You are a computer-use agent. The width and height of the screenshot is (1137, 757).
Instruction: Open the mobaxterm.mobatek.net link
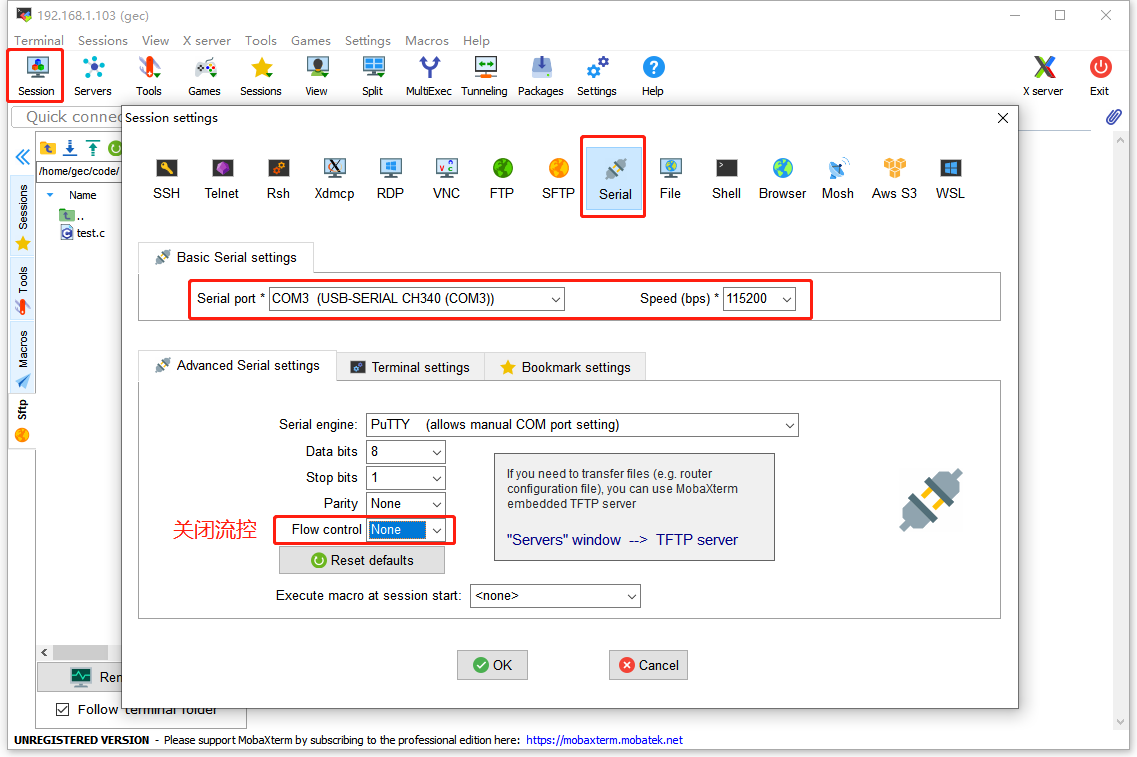(x=604, y=740)
